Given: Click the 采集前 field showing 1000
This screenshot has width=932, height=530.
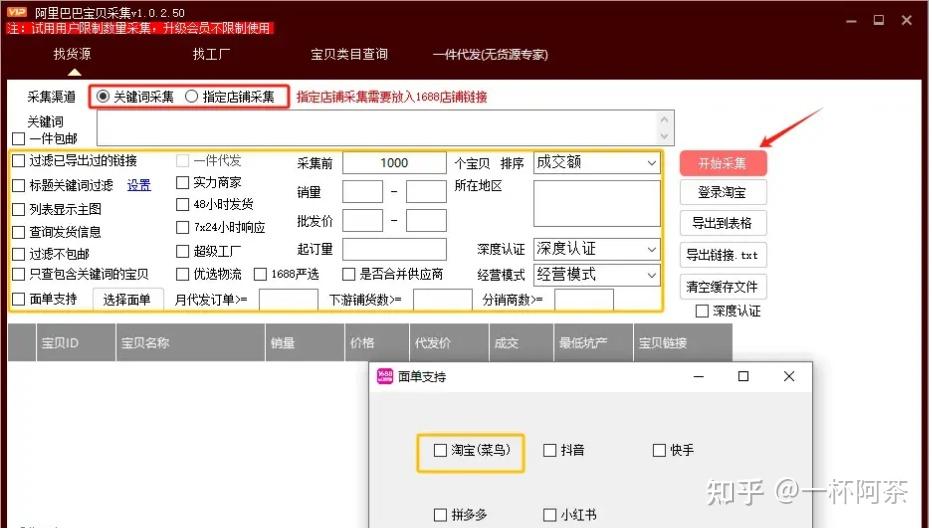Looking at the screenshot, I should point(394,163).
